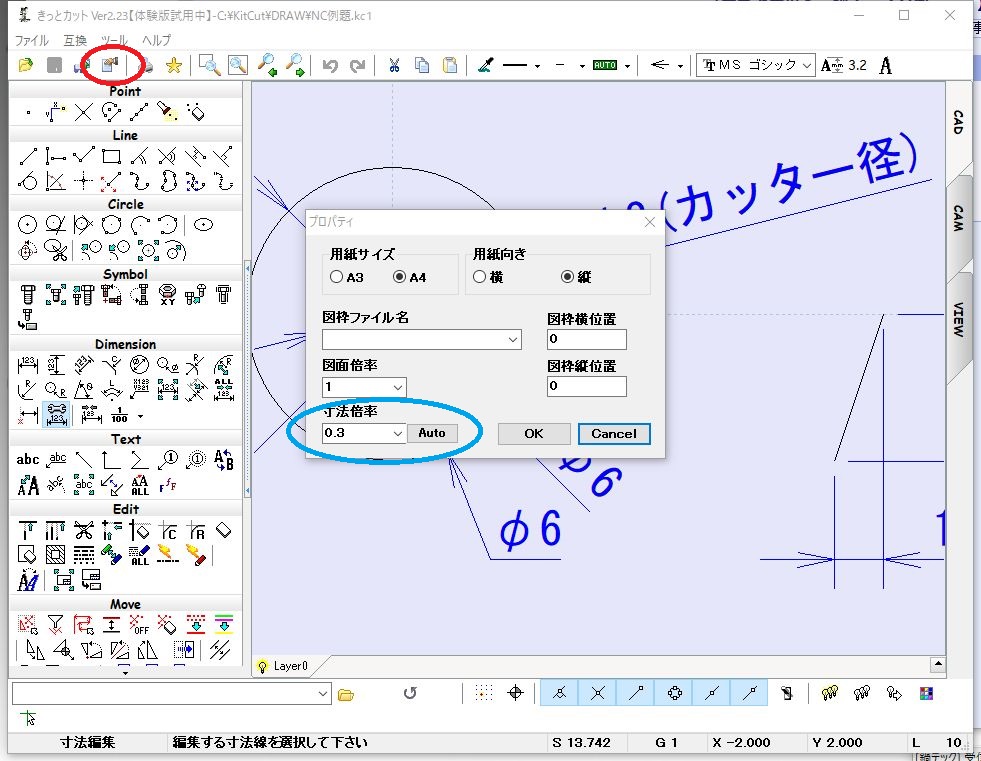The image size is (981, 761).
Task: Click the Layer0 tab label
Action: pos(290,666)
